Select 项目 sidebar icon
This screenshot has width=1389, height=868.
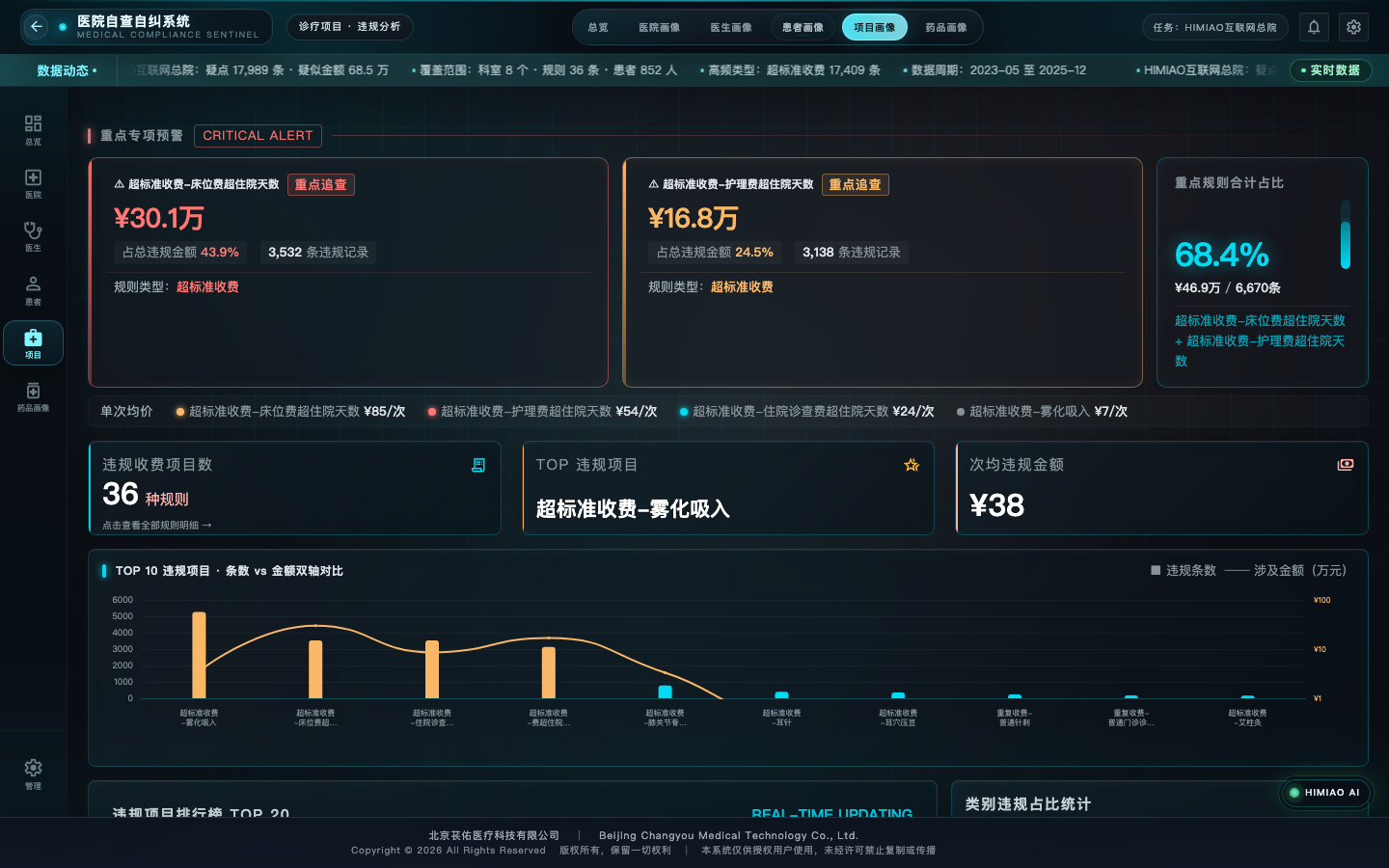pyautogui.click(x=33, y=343)
